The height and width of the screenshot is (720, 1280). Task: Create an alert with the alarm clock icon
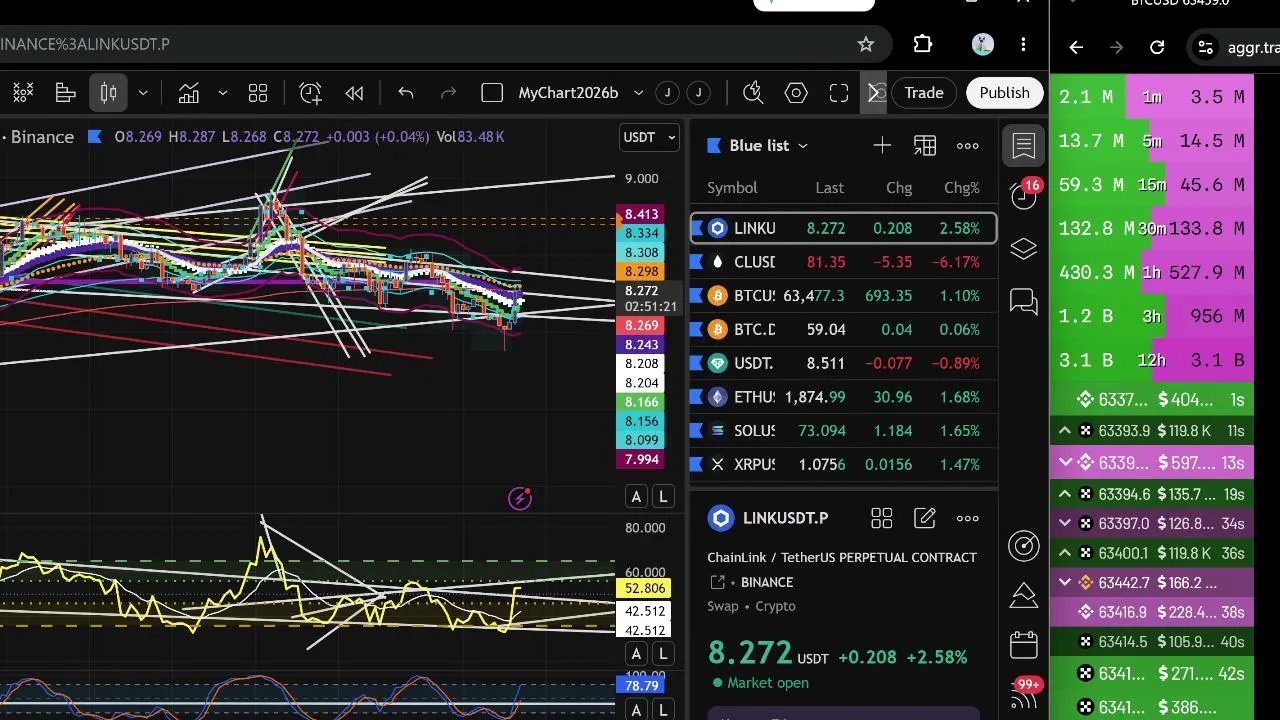pos(311,93)
